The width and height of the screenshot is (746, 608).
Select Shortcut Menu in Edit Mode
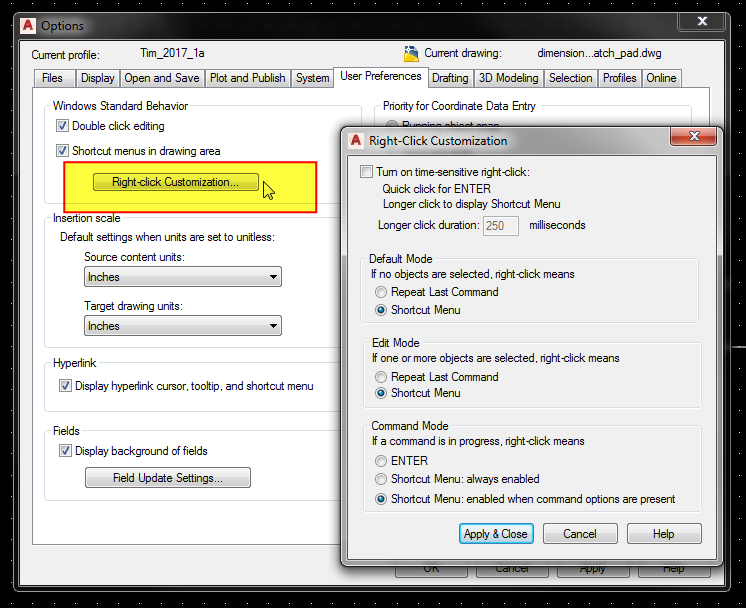(381, 393)
